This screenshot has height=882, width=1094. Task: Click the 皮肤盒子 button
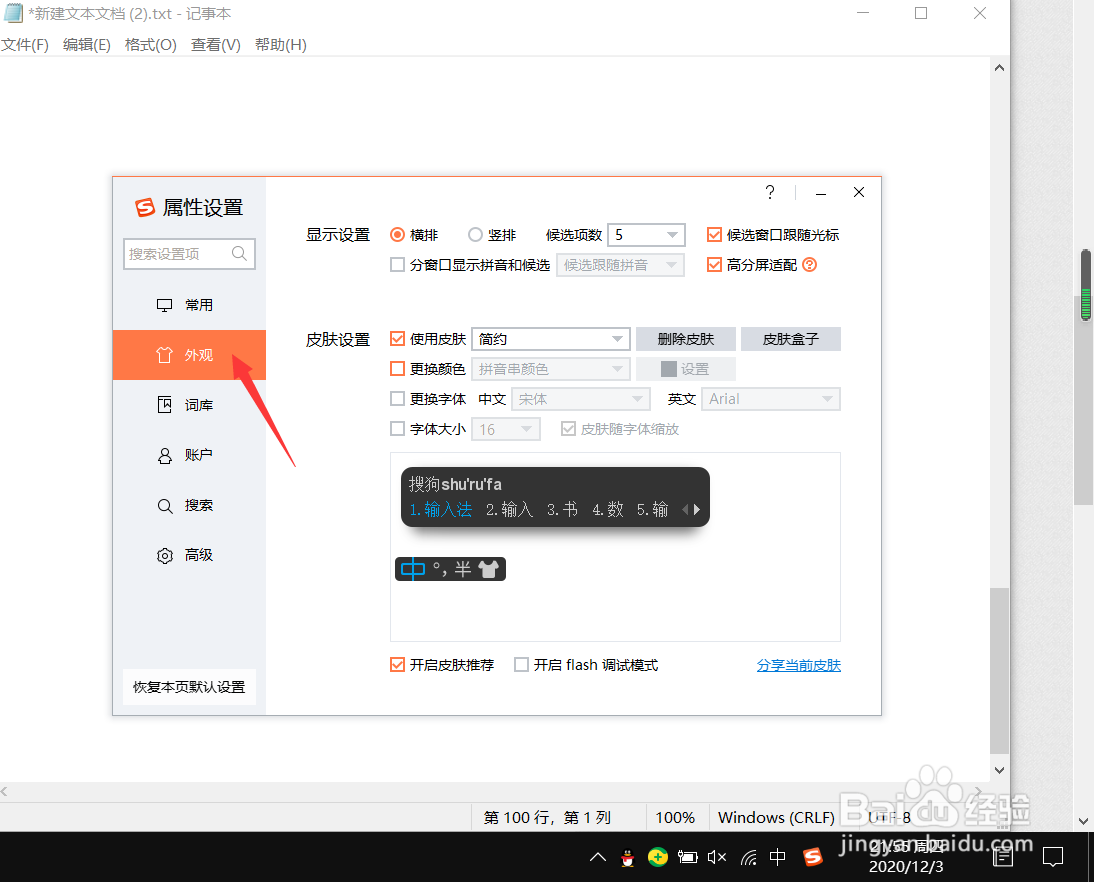(790, 338)
